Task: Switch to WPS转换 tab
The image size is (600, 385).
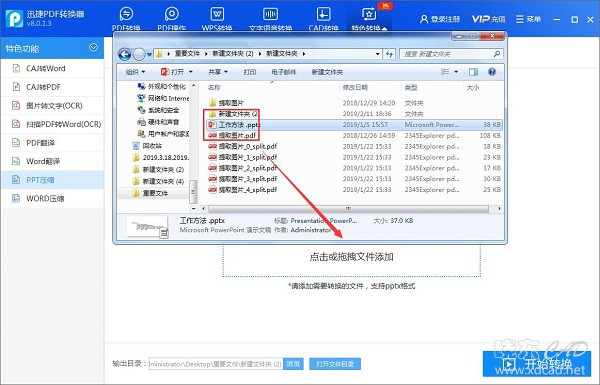Action: [217, 18]
